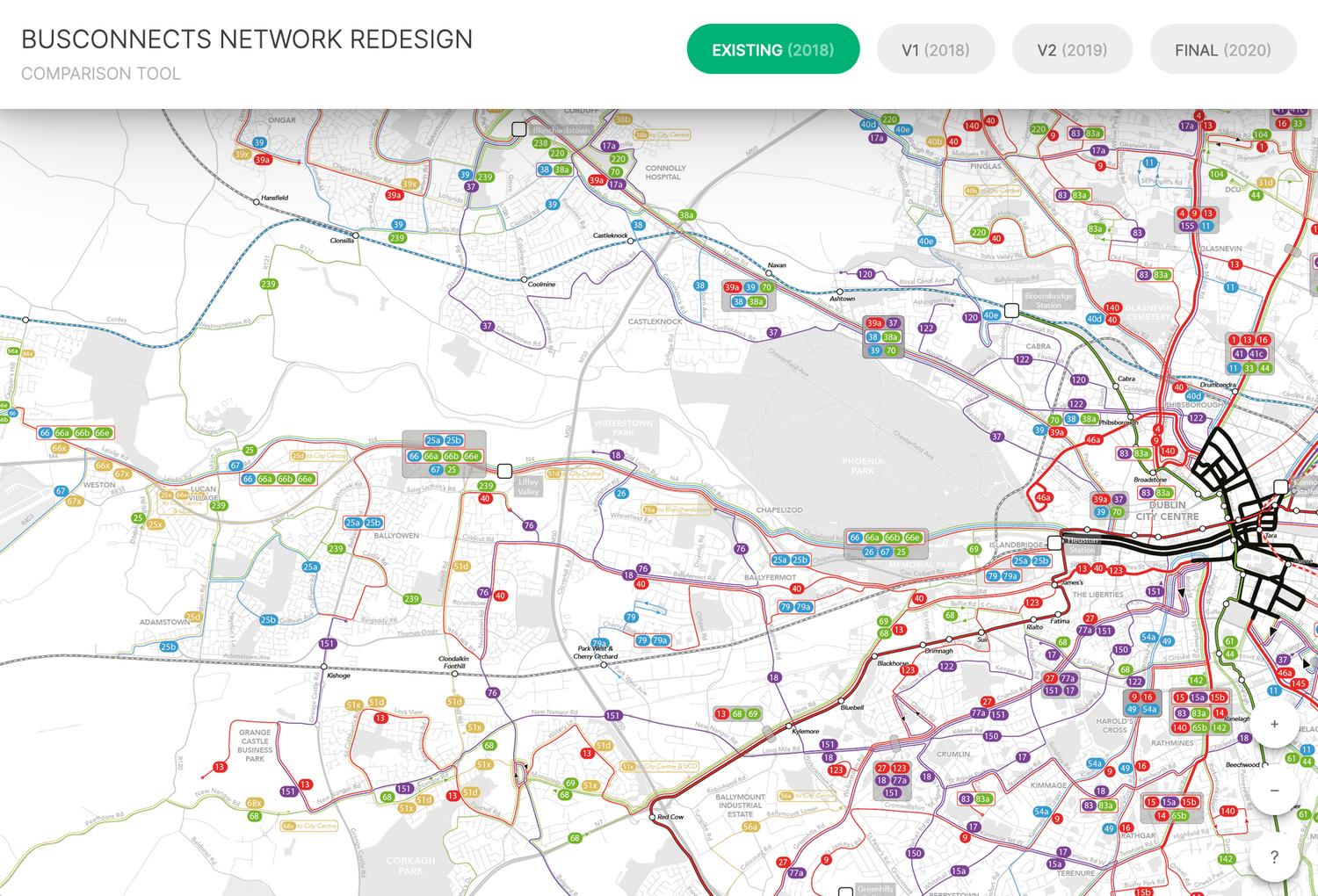This screenshot has width=1318, height=896.
Task: Select the Kylemore Luas stop circle
Action: [x=790, y=726]
